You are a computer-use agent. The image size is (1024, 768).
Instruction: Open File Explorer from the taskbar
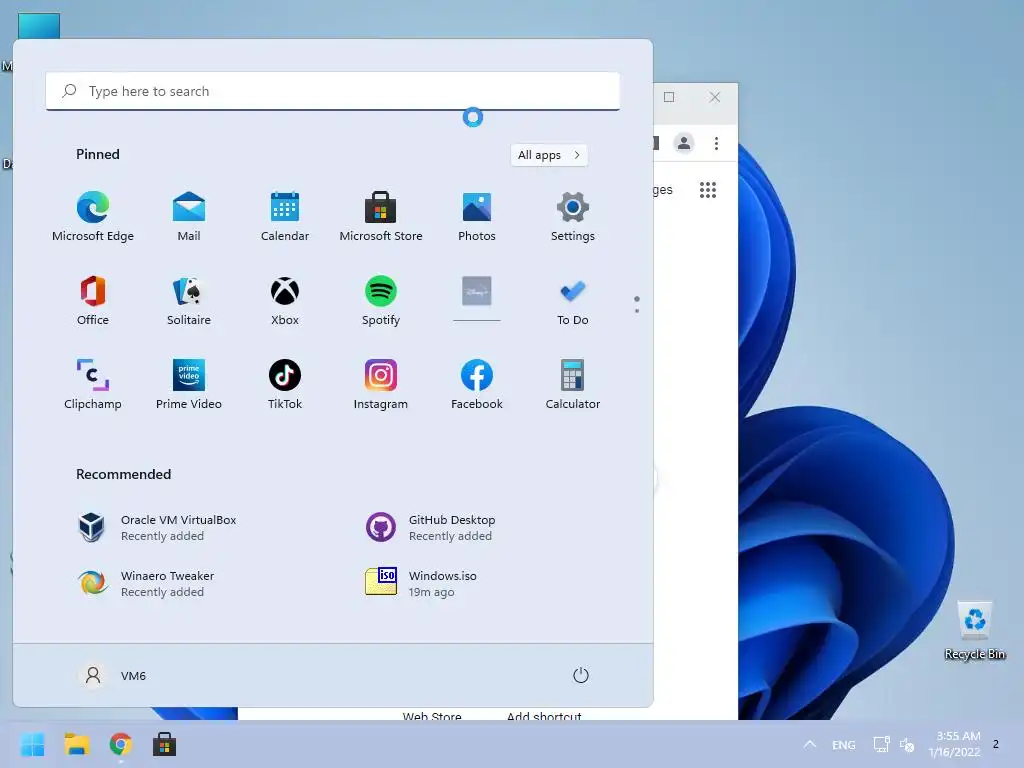[76, 744]
